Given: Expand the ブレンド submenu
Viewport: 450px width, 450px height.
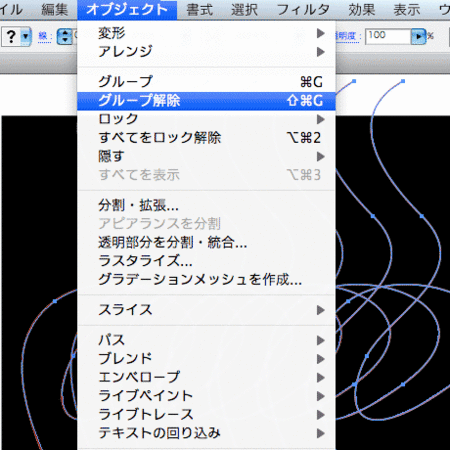Looking at the screenshot, I should pos(206,359).
